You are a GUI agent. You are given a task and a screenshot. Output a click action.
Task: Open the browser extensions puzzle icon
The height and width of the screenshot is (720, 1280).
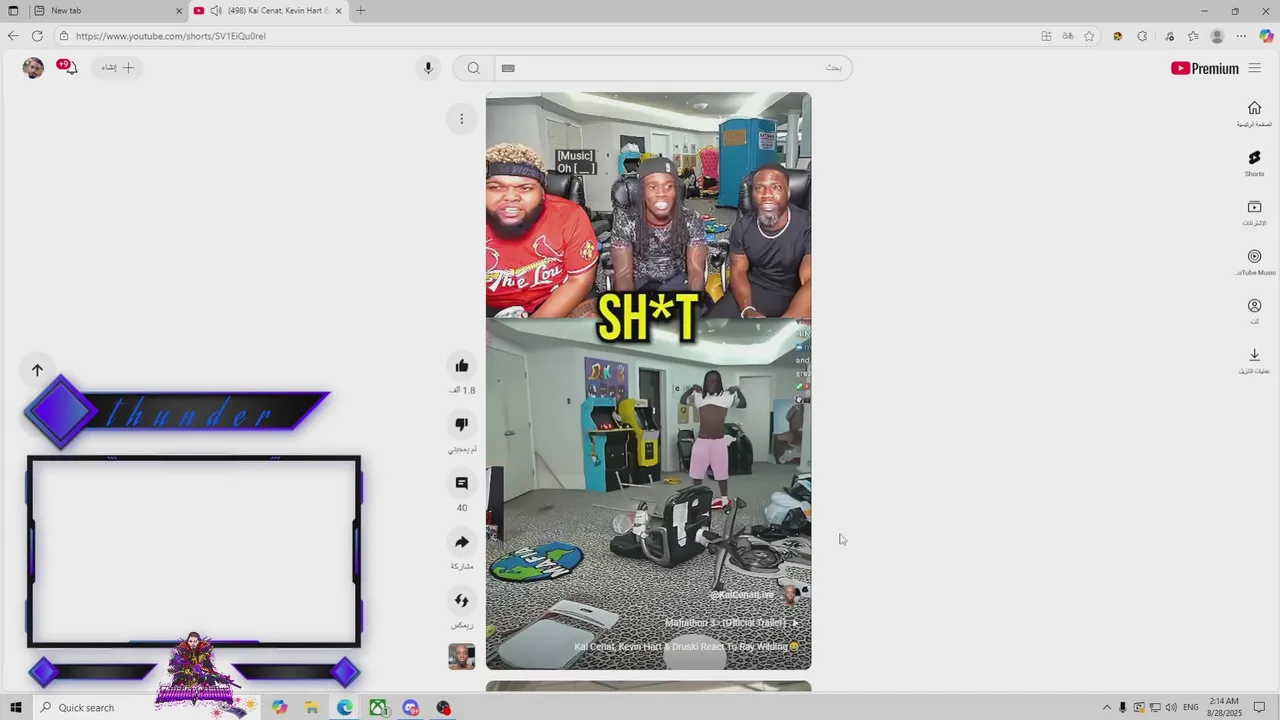(1142, 36)
